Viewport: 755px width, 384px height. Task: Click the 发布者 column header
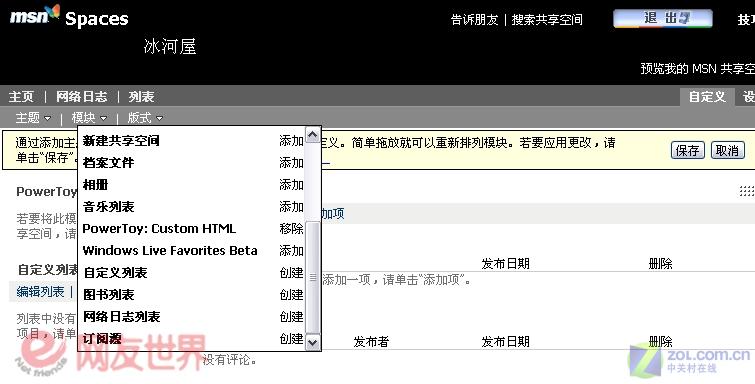coord(371,342)
